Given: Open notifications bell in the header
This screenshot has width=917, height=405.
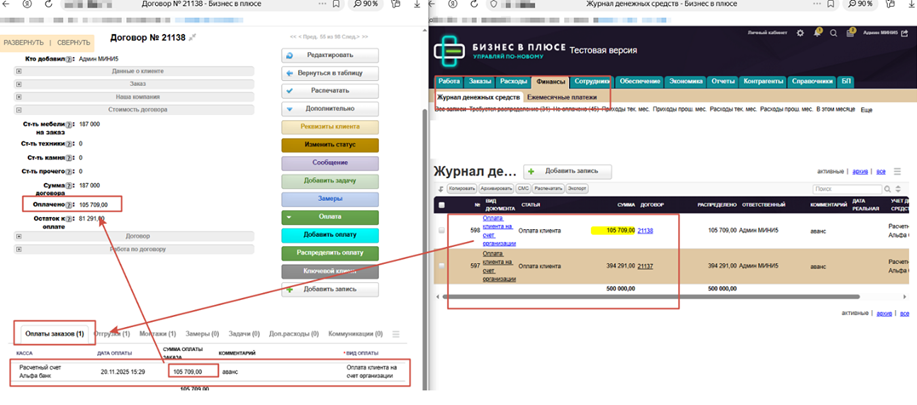Looking at the screenshot, I should tap(817, 34).
